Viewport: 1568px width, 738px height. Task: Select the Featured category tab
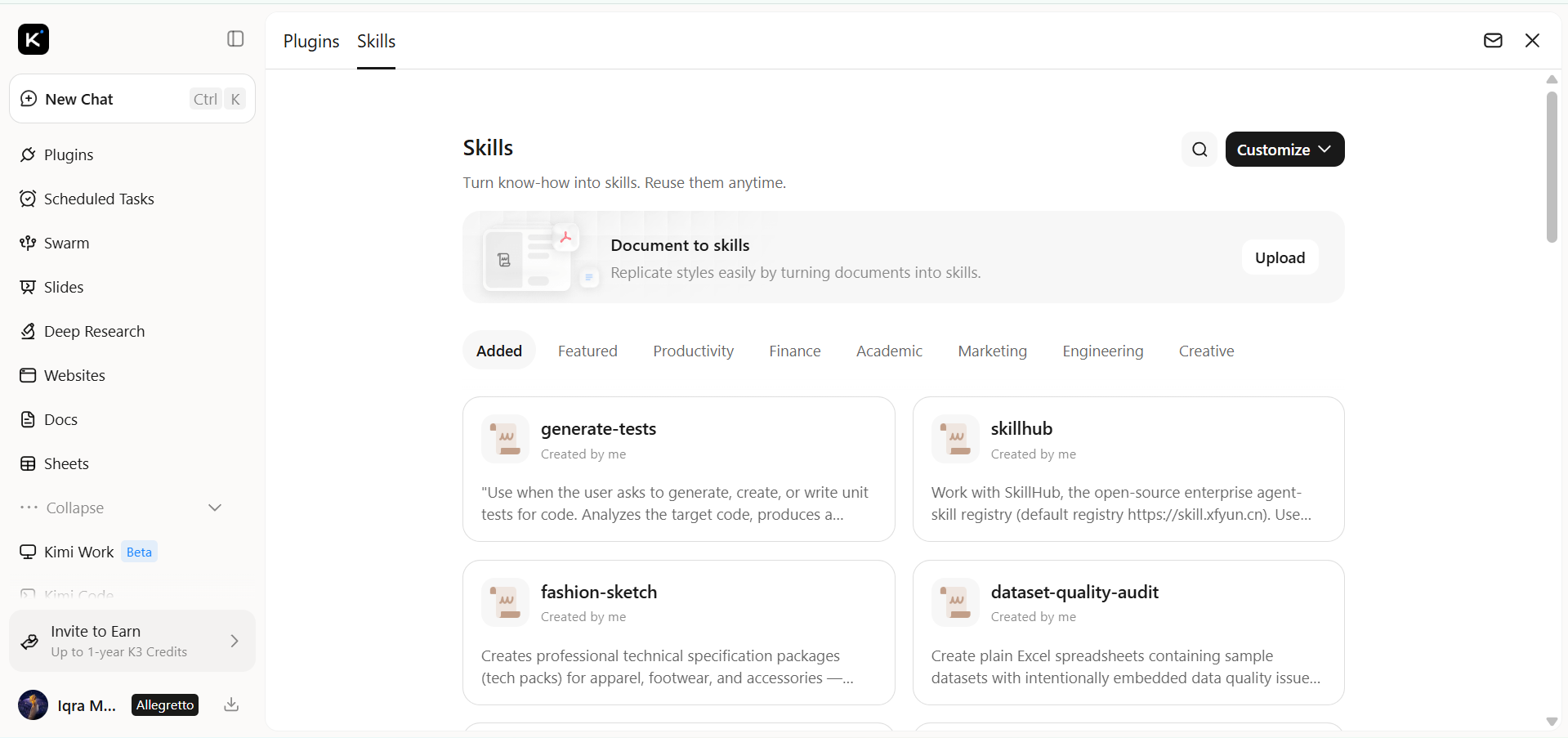tap(587, 351)
